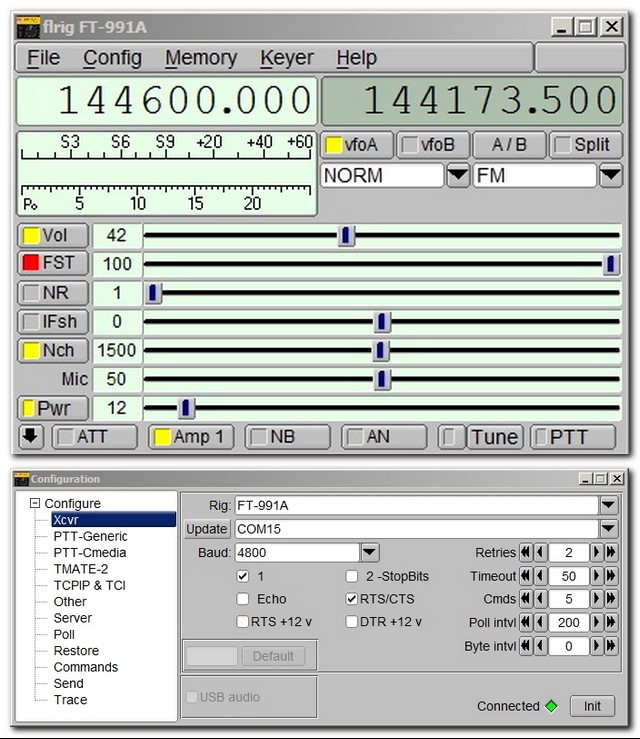The height and width of the screenshot is (739, 640).
Task: Toggle the Amp 1 preamp button
Action: (x=191, y=437)
